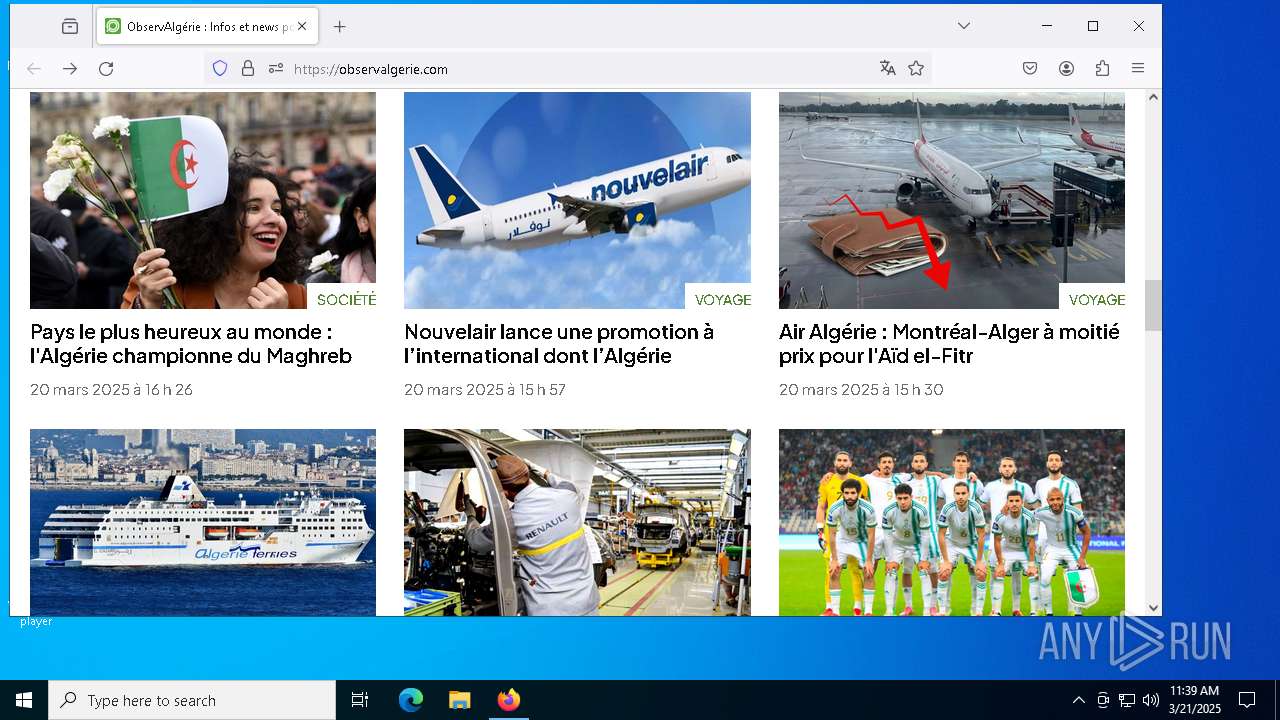The image size is (1280, 720).
Task: Open the Firefox application menu
Action: click(1138, 68)
